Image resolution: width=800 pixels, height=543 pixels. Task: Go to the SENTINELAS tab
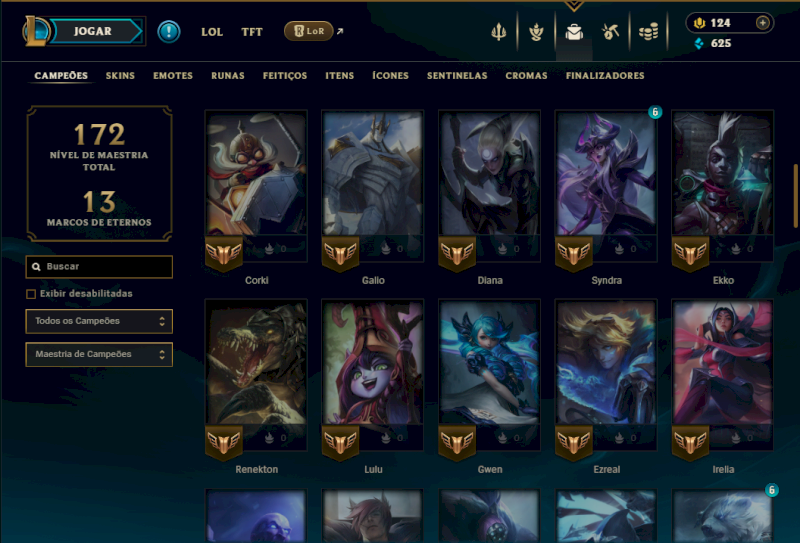coord(457,76)
